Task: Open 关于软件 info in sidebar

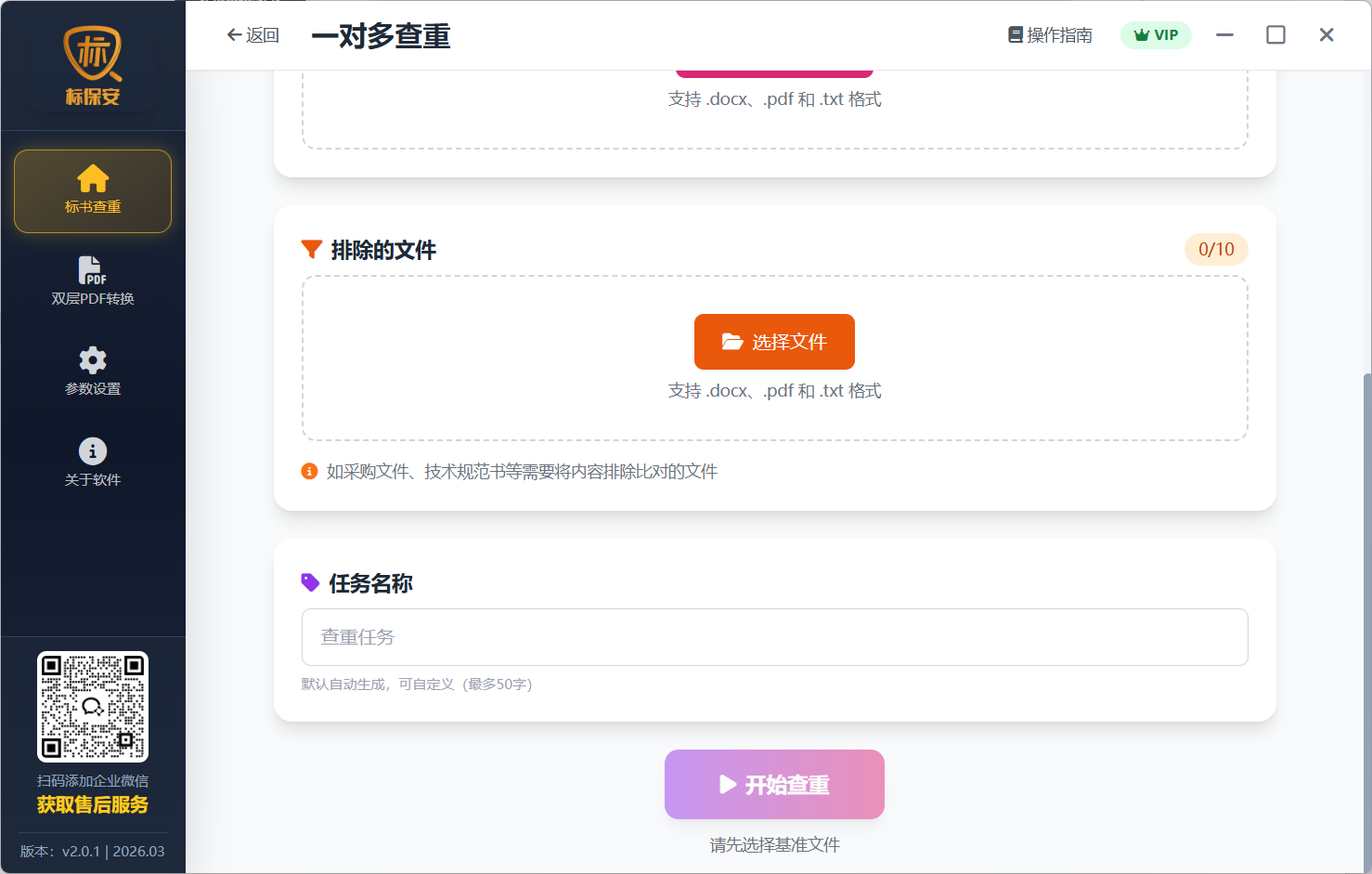Action: [x=93, y=463]
